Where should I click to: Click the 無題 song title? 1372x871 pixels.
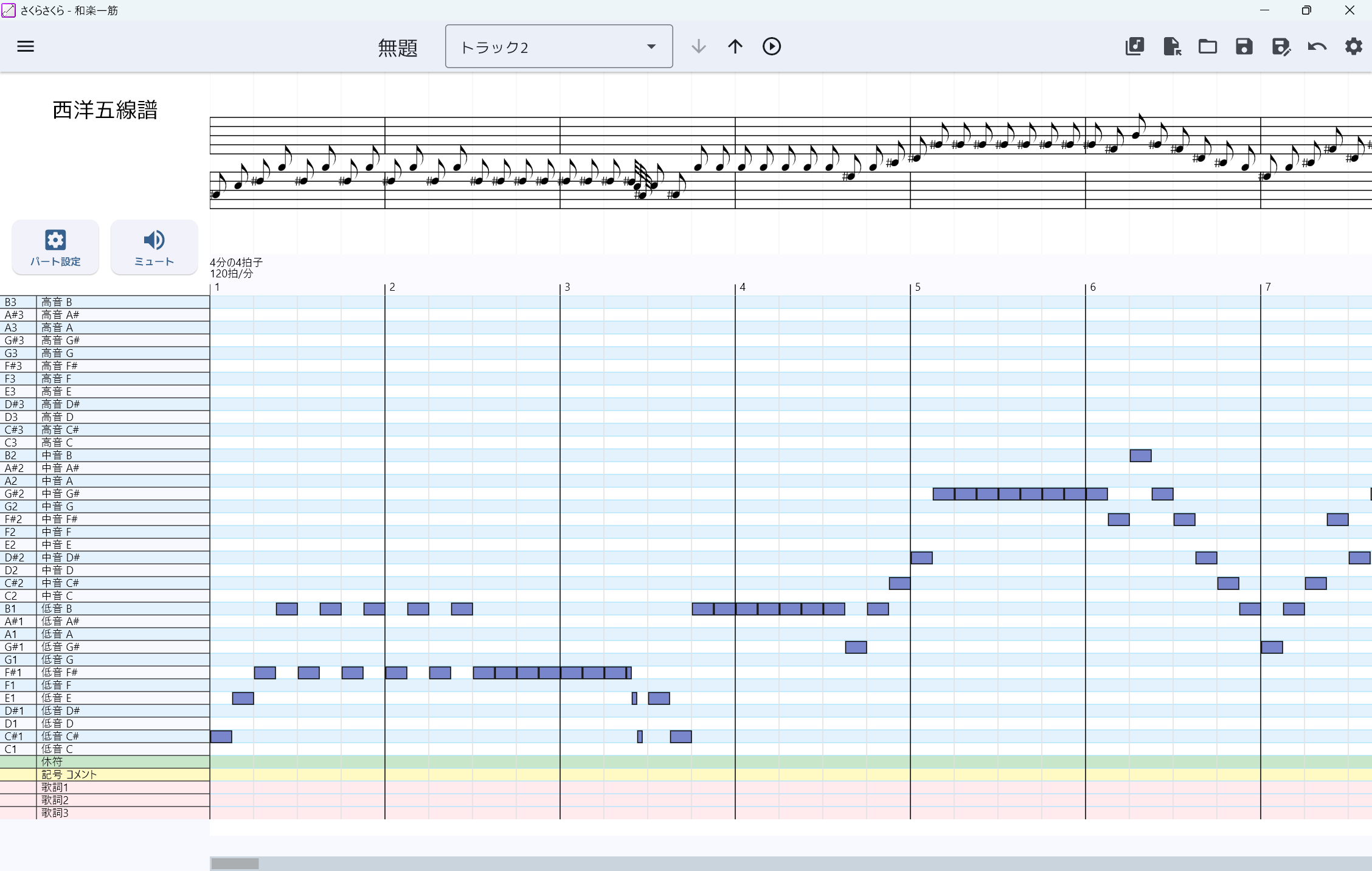click(398, 47)
